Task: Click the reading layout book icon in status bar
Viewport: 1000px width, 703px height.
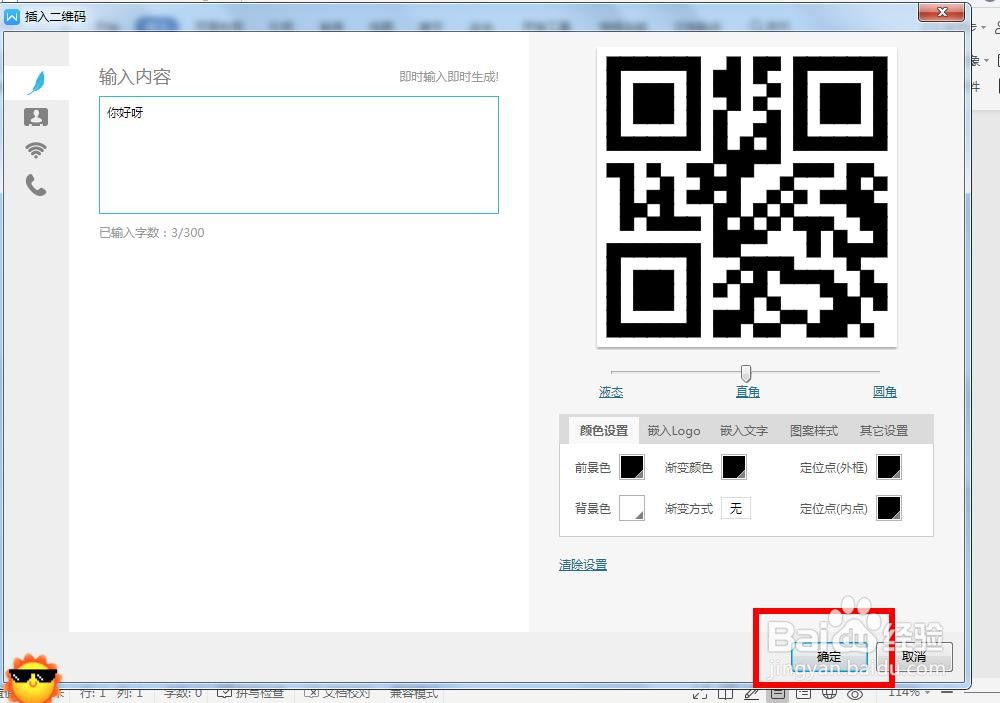Action: pyautogui.click(x=725, y=693)
